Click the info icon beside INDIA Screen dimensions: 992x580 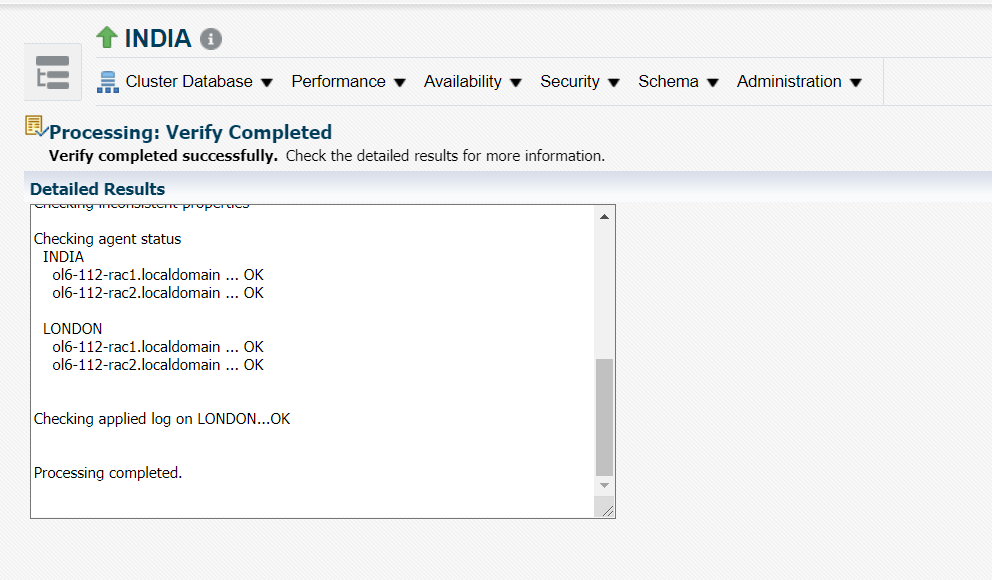click(x=211, y=39)
